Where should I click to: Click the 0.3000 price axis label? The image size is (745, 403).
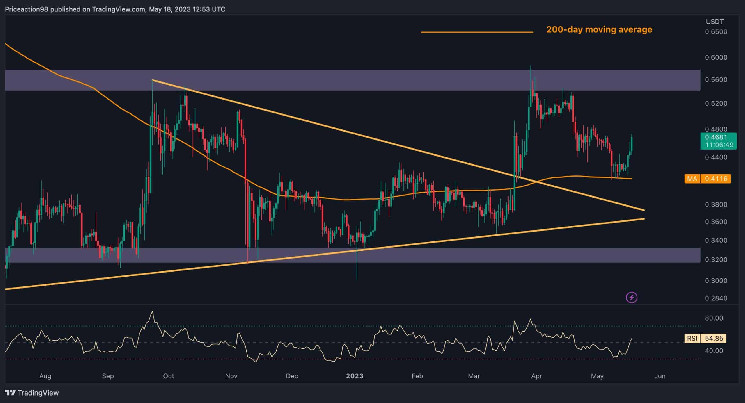click(x=716, y=280)
